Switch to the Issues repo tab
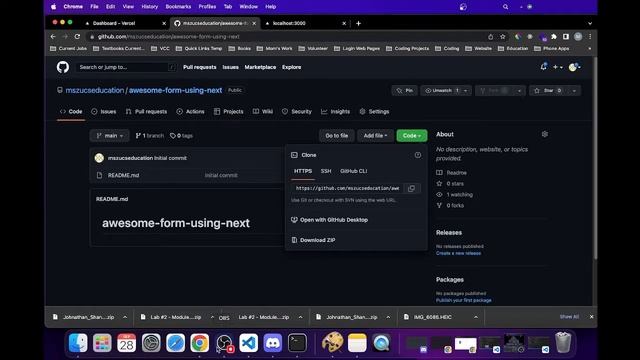Image resolution: width=640 pixels, height=360 pixels. [x=104, y=111]
